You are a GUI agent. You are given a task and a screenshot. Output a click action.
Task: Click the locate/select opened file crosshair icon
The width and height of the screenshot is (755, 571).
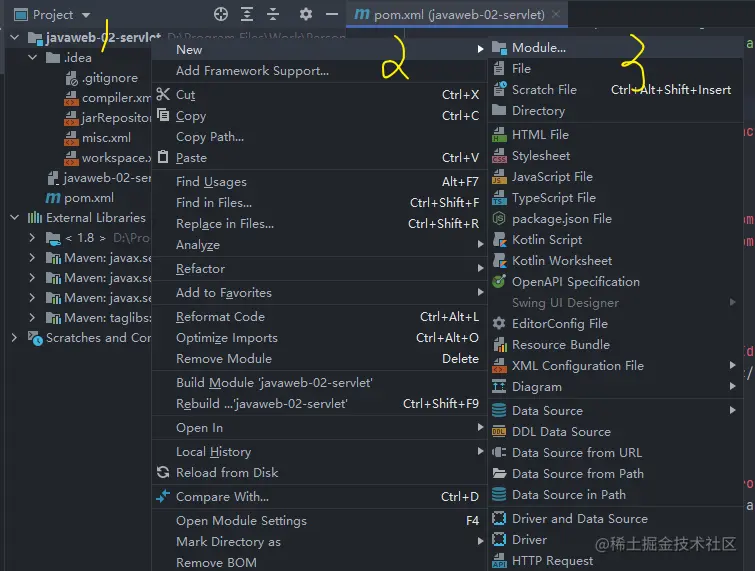point(221,14)
